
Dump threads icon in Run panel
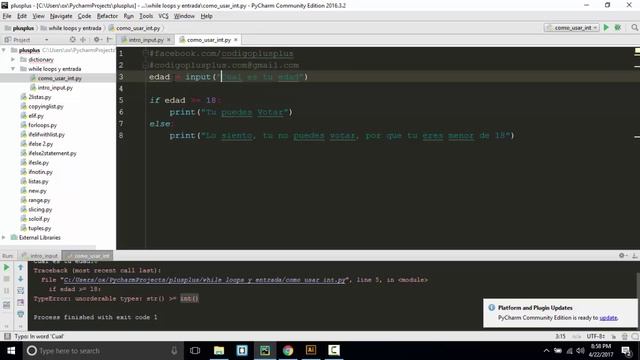(7, 304)
